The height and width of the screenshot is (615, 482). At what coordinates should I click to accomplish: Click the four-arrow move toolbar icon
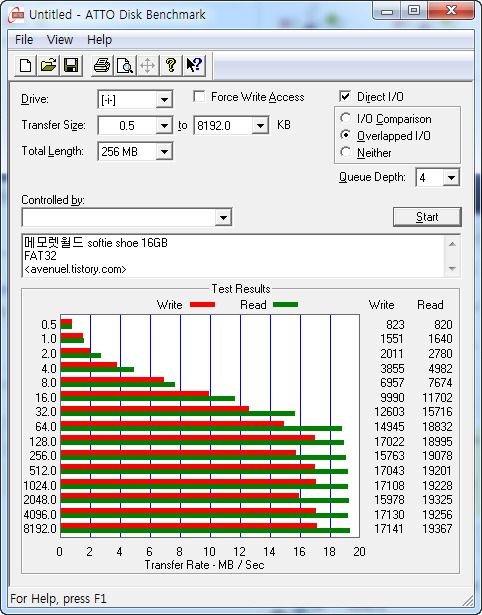[x=147, y=65]
